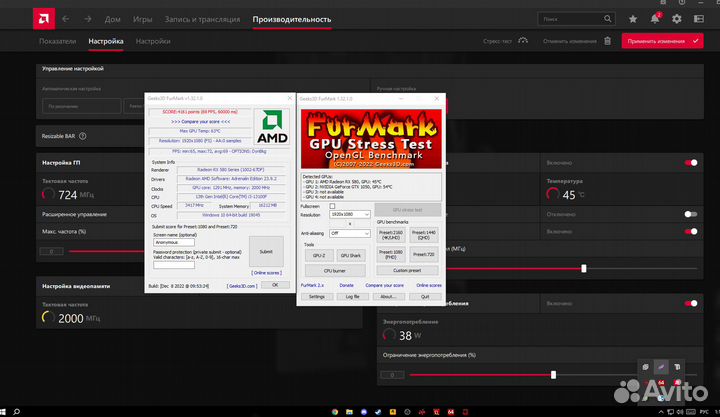720x417 pixels.
Task: Switch to Настройки sub-tab
Action: click(x=153, y=41)
